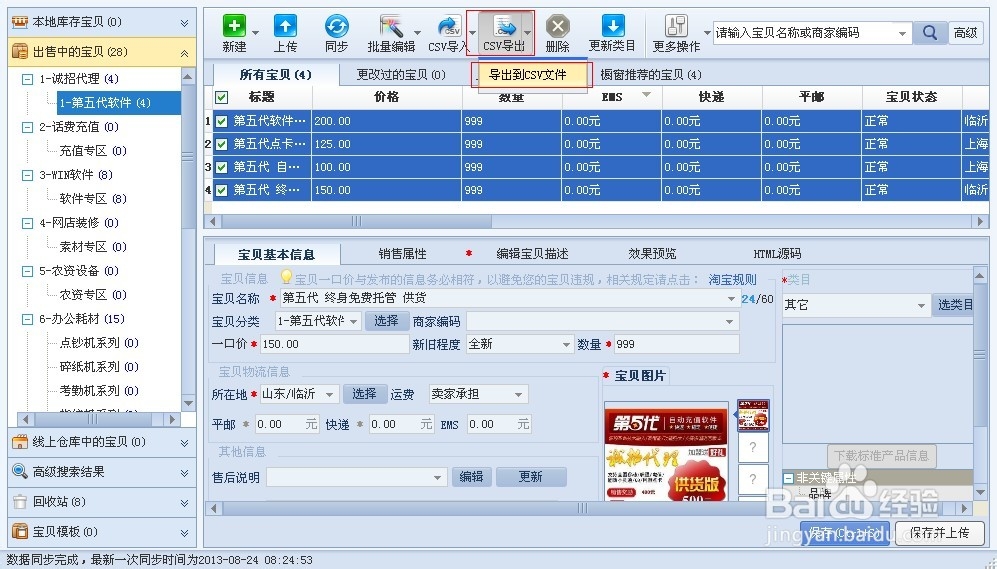This screenshot has height=569, width=997.
Task: Click the 更新 button for 售后说明
Action: pos(531,477)
